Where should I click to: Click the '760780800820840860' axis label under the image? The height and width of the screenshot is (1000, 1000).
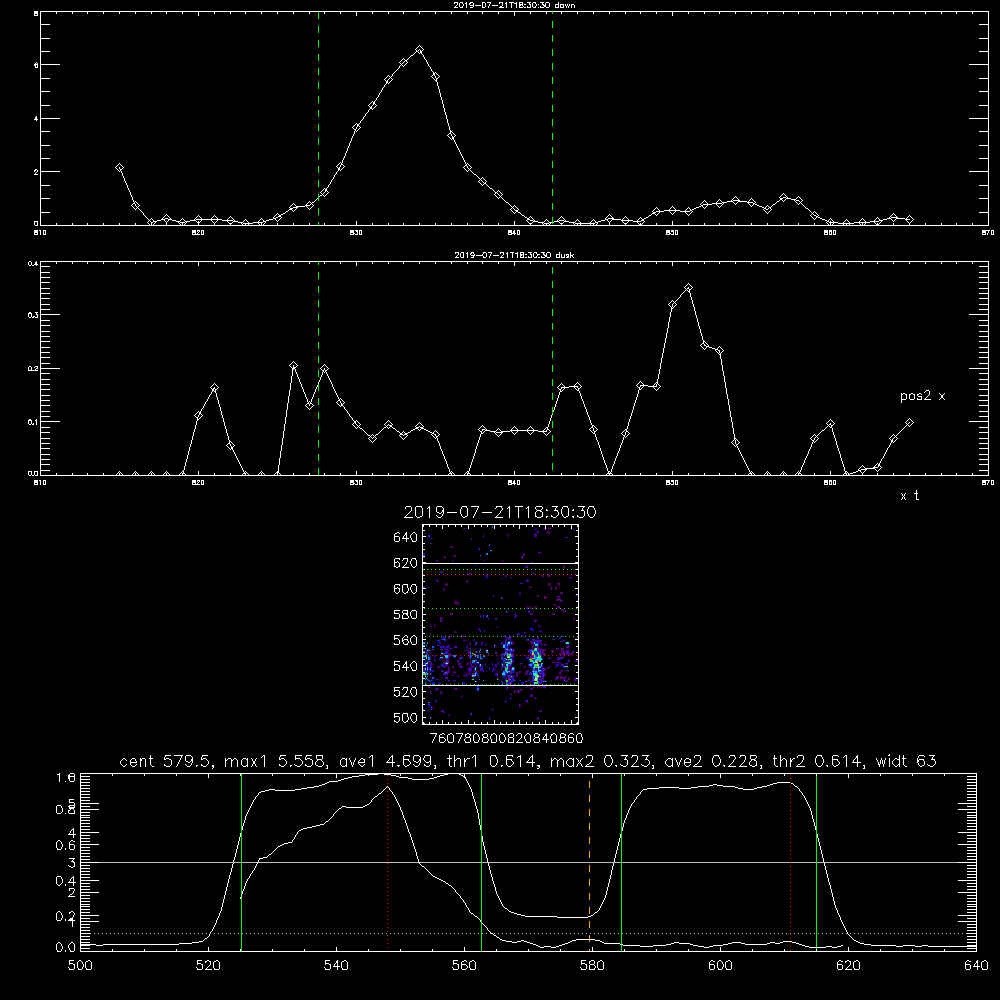pos(506,739)
